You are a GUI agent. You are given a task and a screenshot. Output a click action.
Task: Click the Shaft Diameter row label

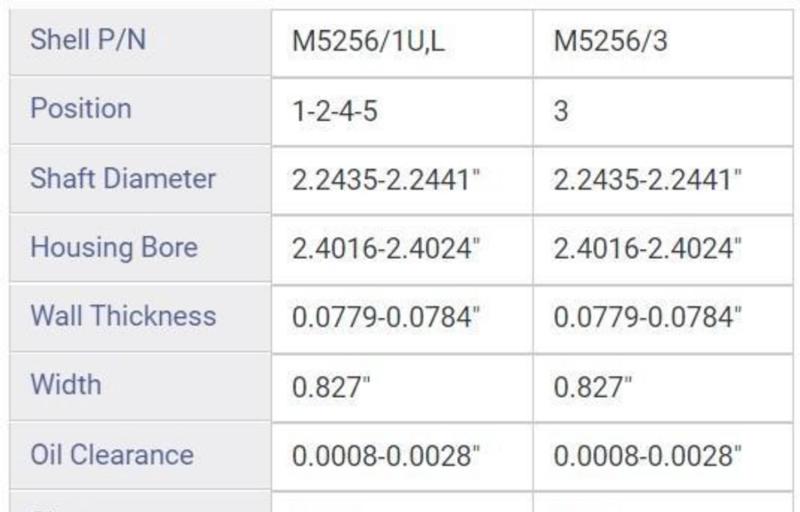[x=123, y=179]
